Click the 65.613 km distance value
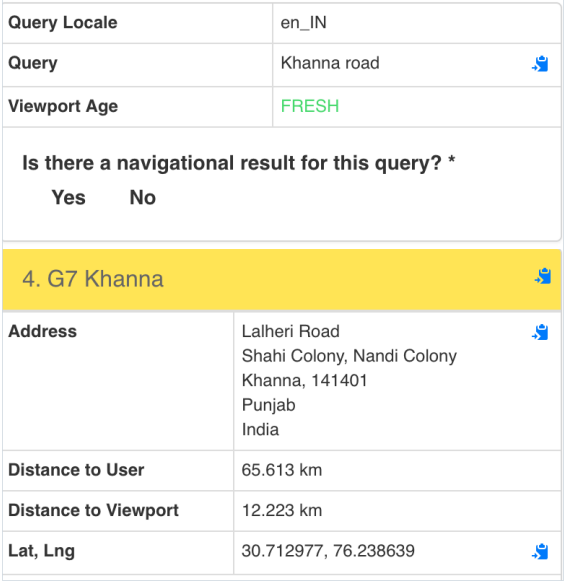Viewport: 564px width, 583px height. pos(282,470)
